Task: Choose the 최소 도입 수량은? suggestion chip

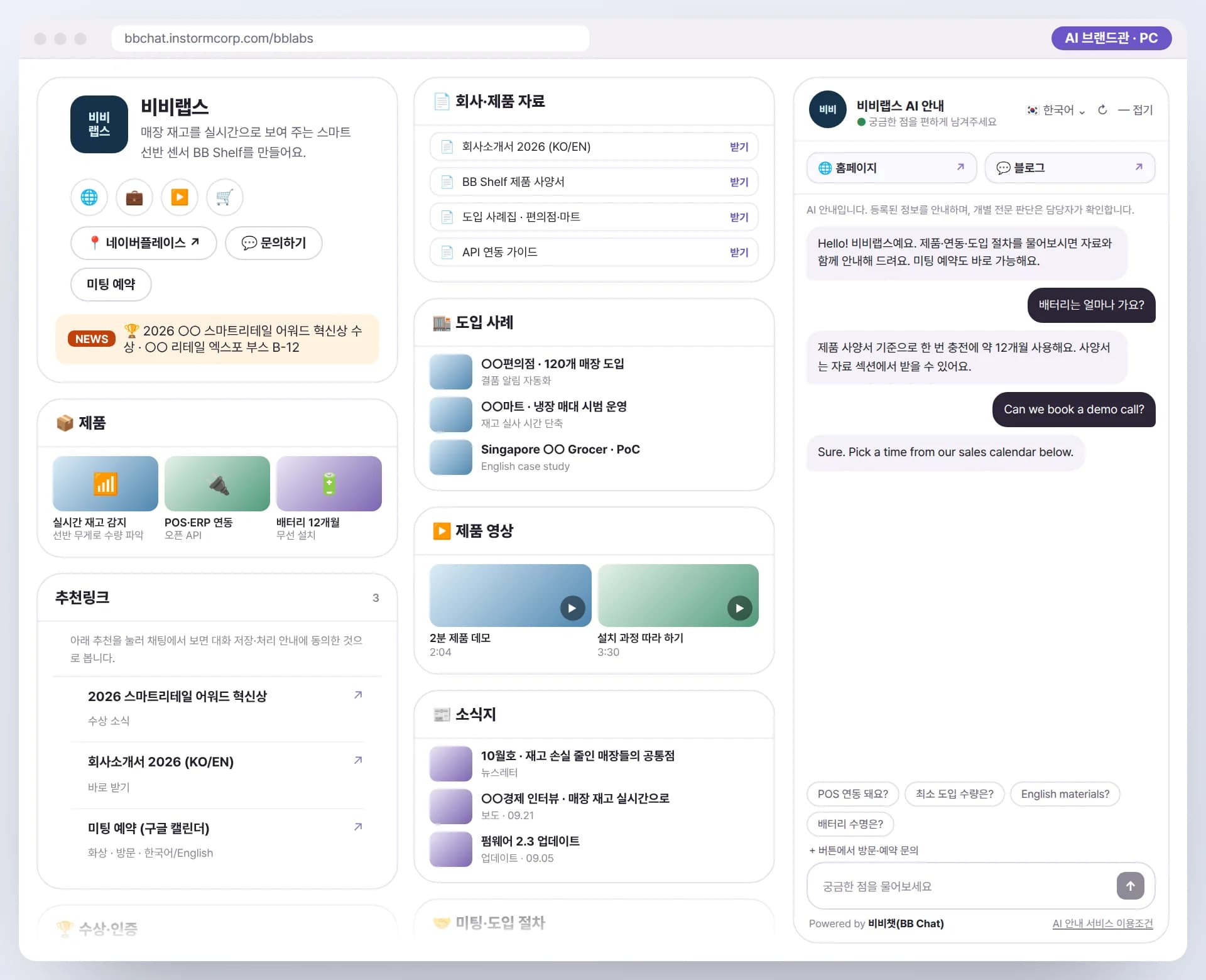Action: coord(955,794)
